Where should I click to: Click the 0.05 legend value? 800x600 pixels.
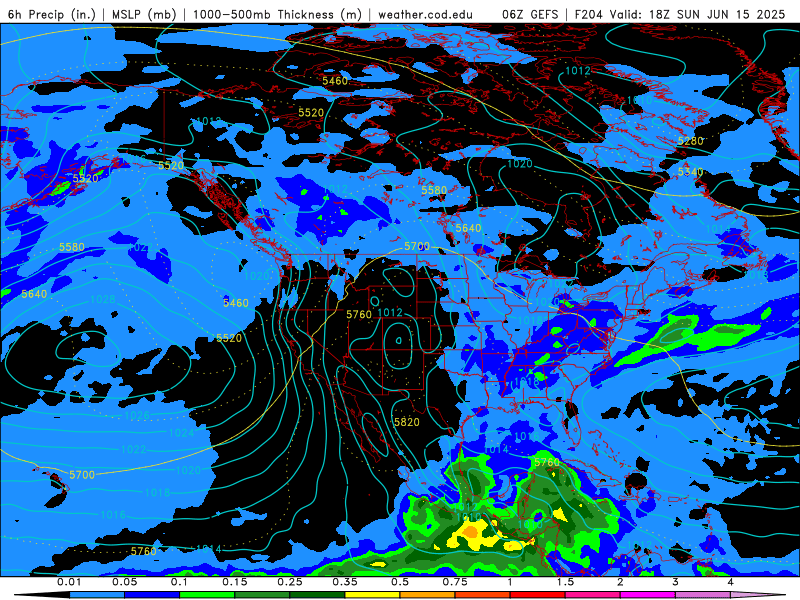[x=124, y=582]
